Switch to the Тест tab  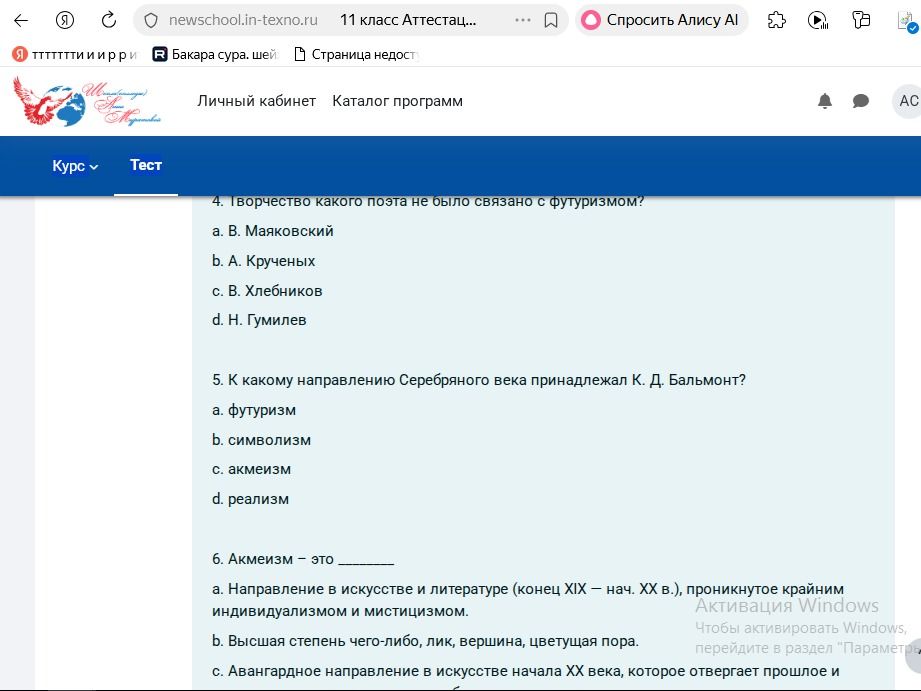[x=146, y=165]
